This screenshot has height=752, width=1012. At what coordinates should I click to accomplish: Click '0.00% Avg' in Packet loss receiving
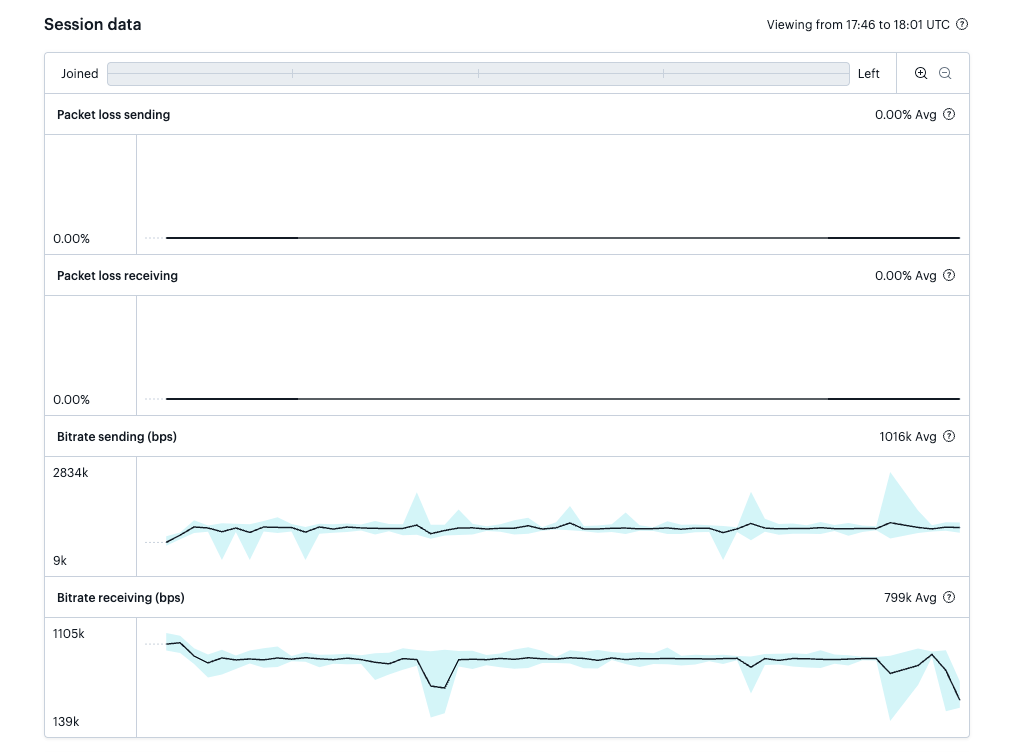906,276
